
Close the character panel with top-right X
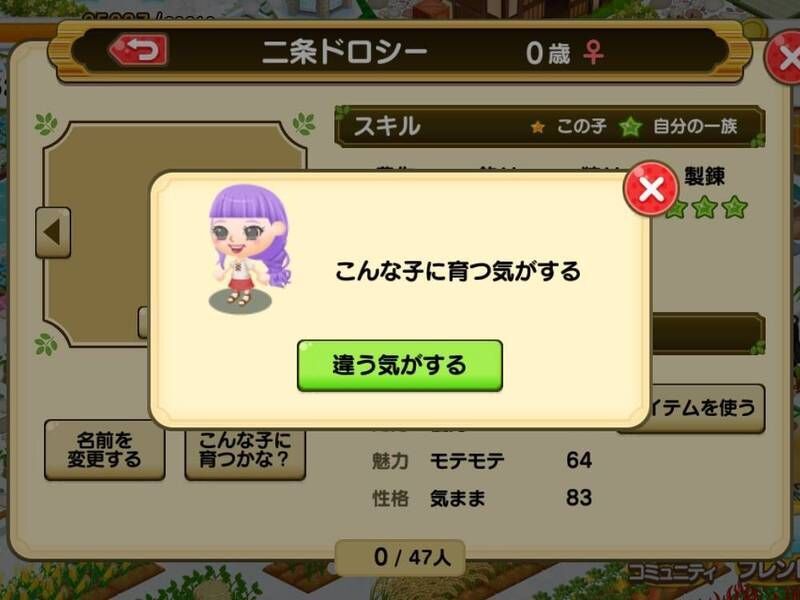point(784,57)
